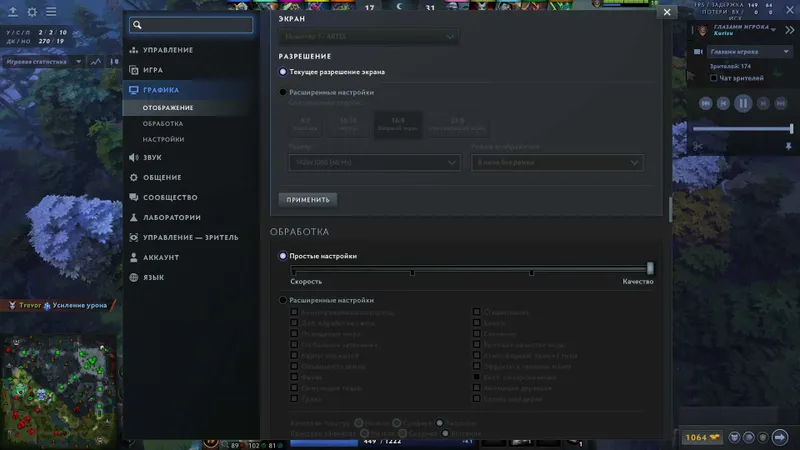The height and width of the screenshot is (450, 800).
Task: Click the scissors clip icon
Action: [697, 147]
